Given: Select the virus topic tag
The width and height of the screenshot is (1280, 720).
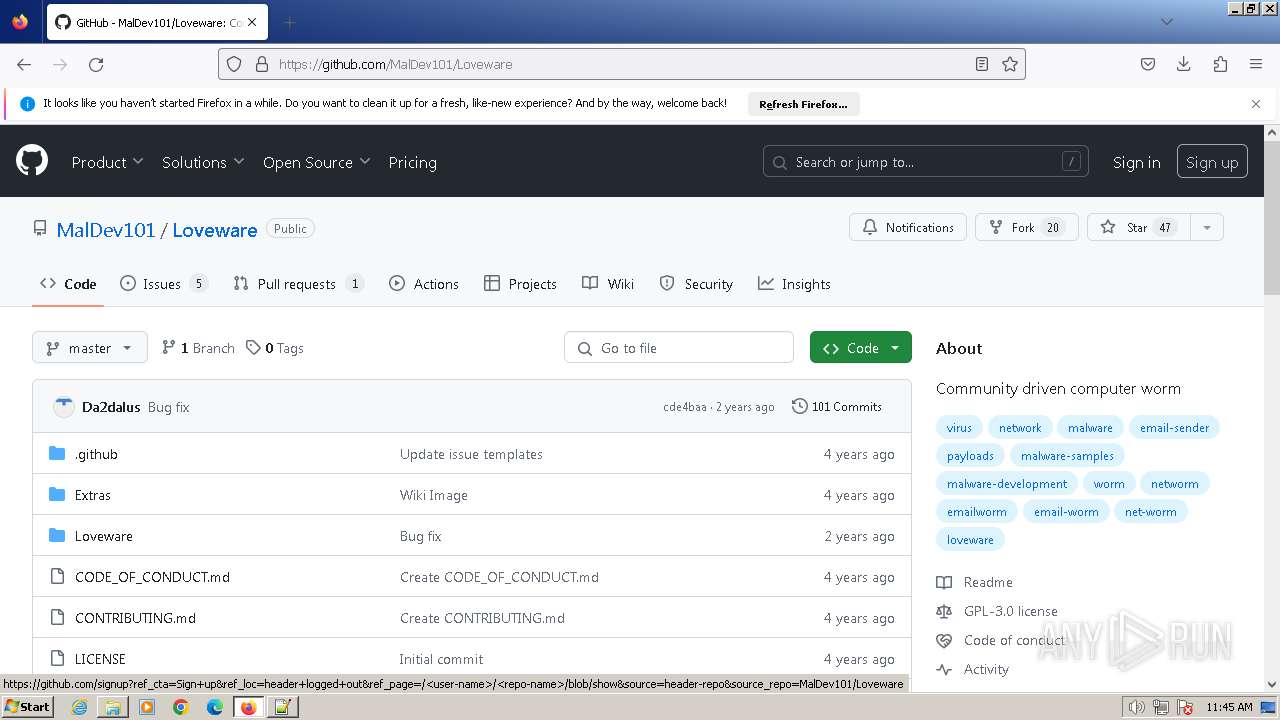Looking at the screenshot, I should (x=959, y=428).
